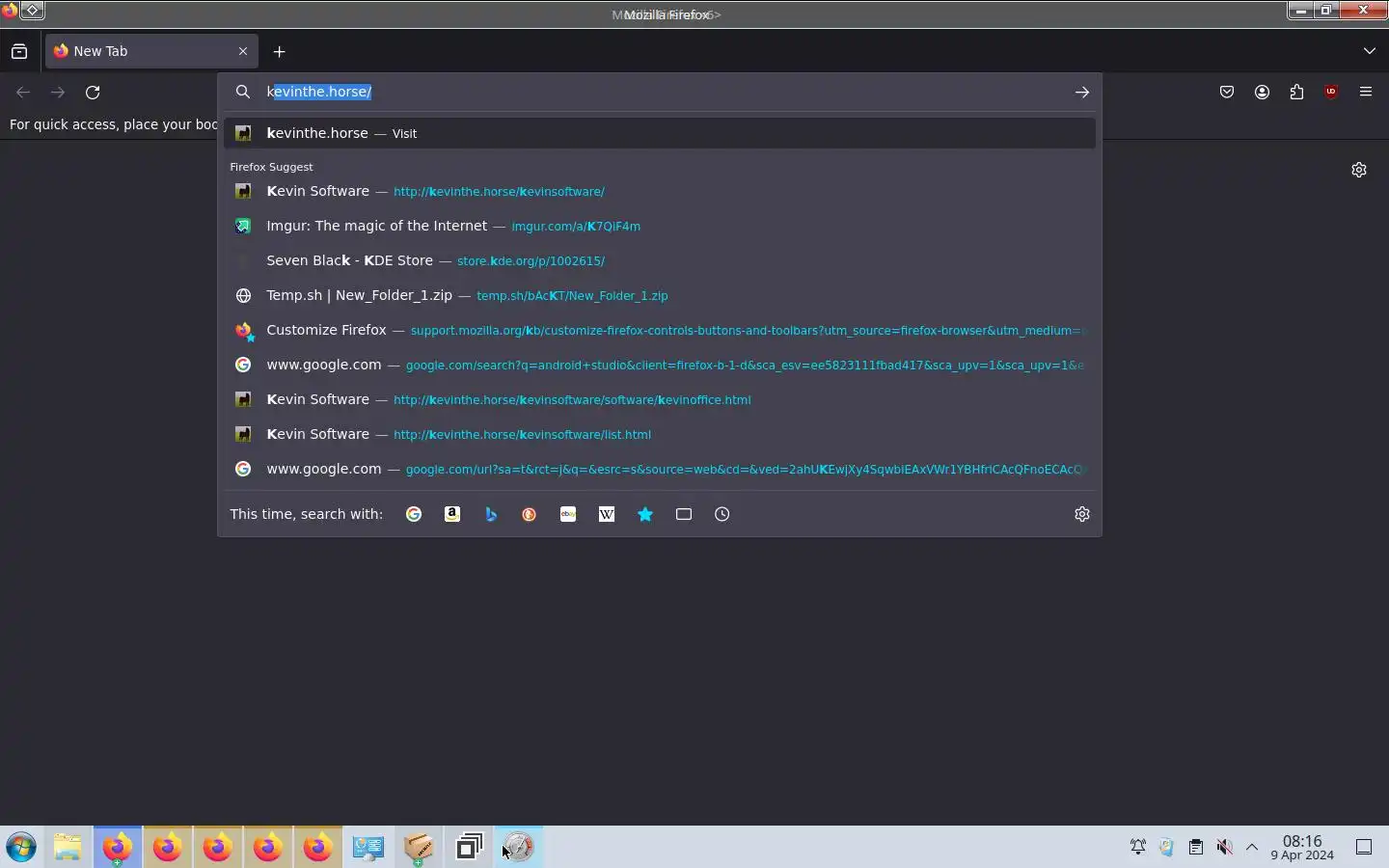1389x868 pixels.
Task: Open the uBlock Origin toolbar icon
Action: tap(1331, 92)
